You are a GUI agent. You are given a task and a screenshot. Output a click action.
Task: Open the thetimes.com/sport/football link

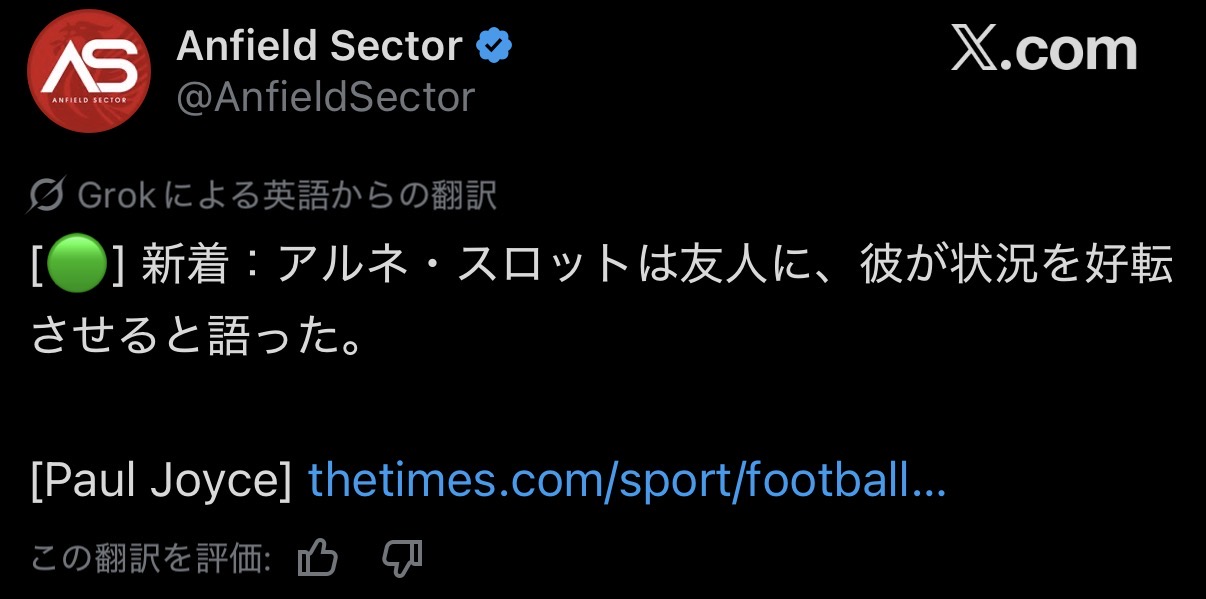coord(627,482)
